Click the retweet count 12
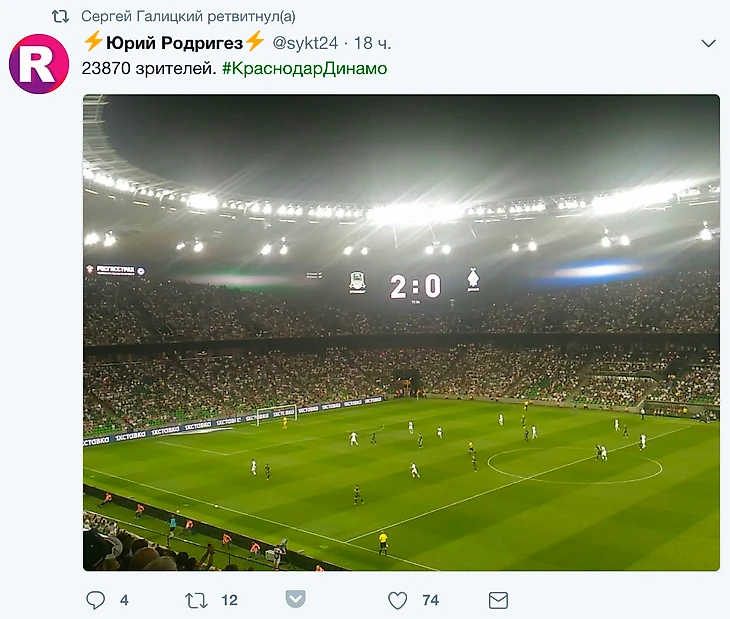This screenshot has height=619, width=730. (x=229, y=600)
